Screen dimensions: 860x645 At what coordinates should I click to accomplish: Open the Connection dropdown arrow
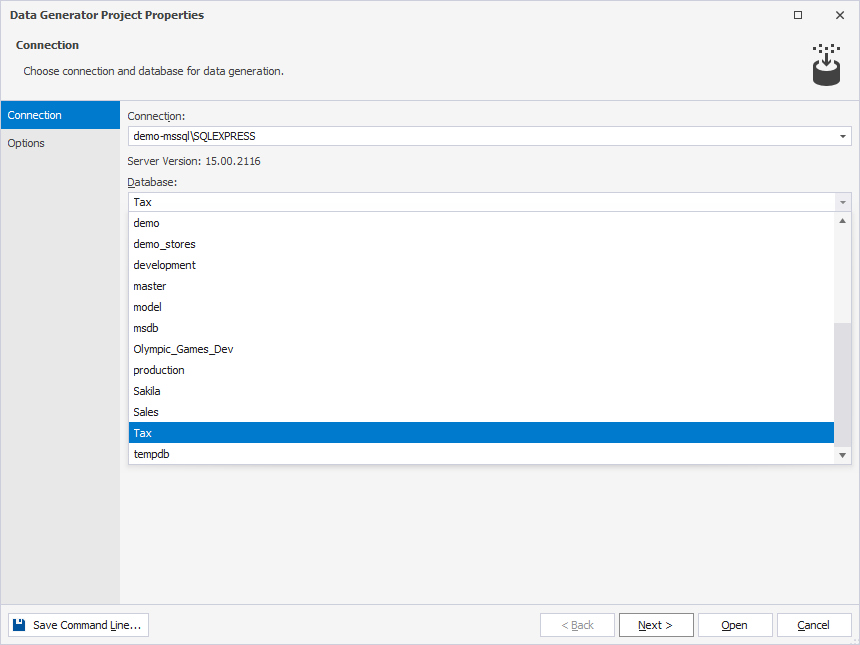pyautogui.click(x=842, y=136)
